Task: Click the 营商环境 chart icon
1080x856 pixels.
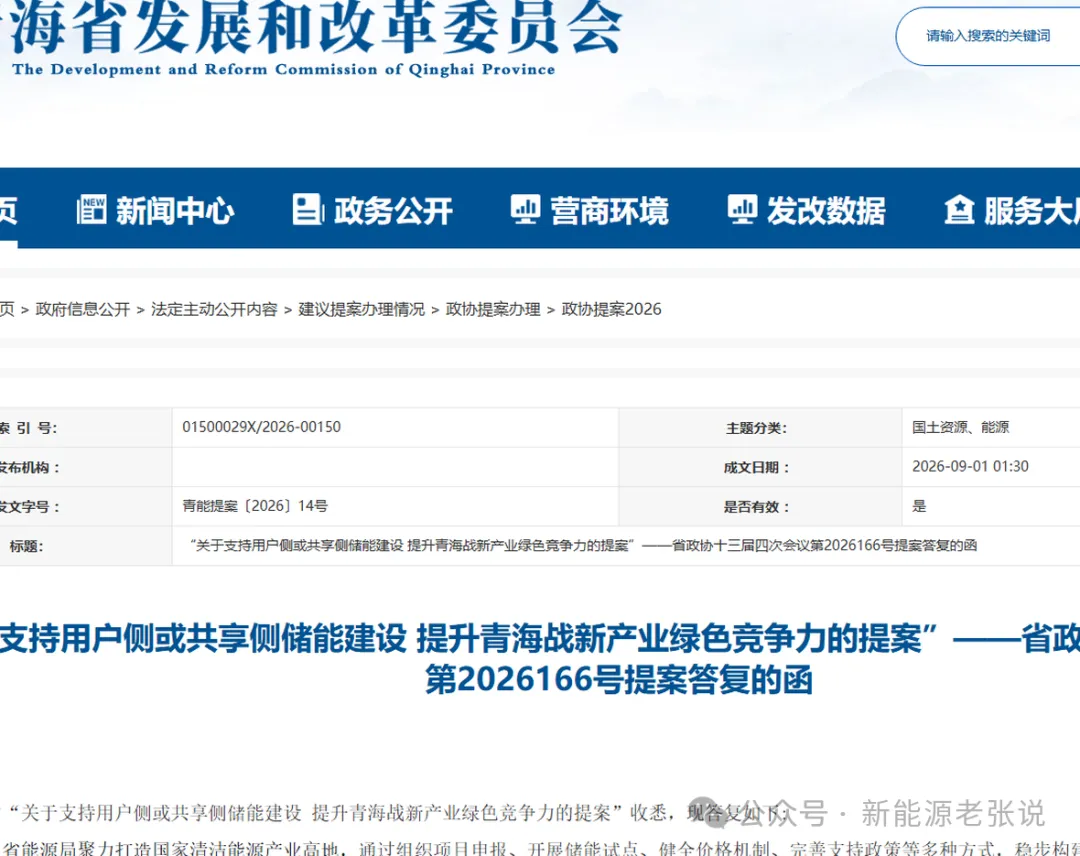Action: [525, 209]
